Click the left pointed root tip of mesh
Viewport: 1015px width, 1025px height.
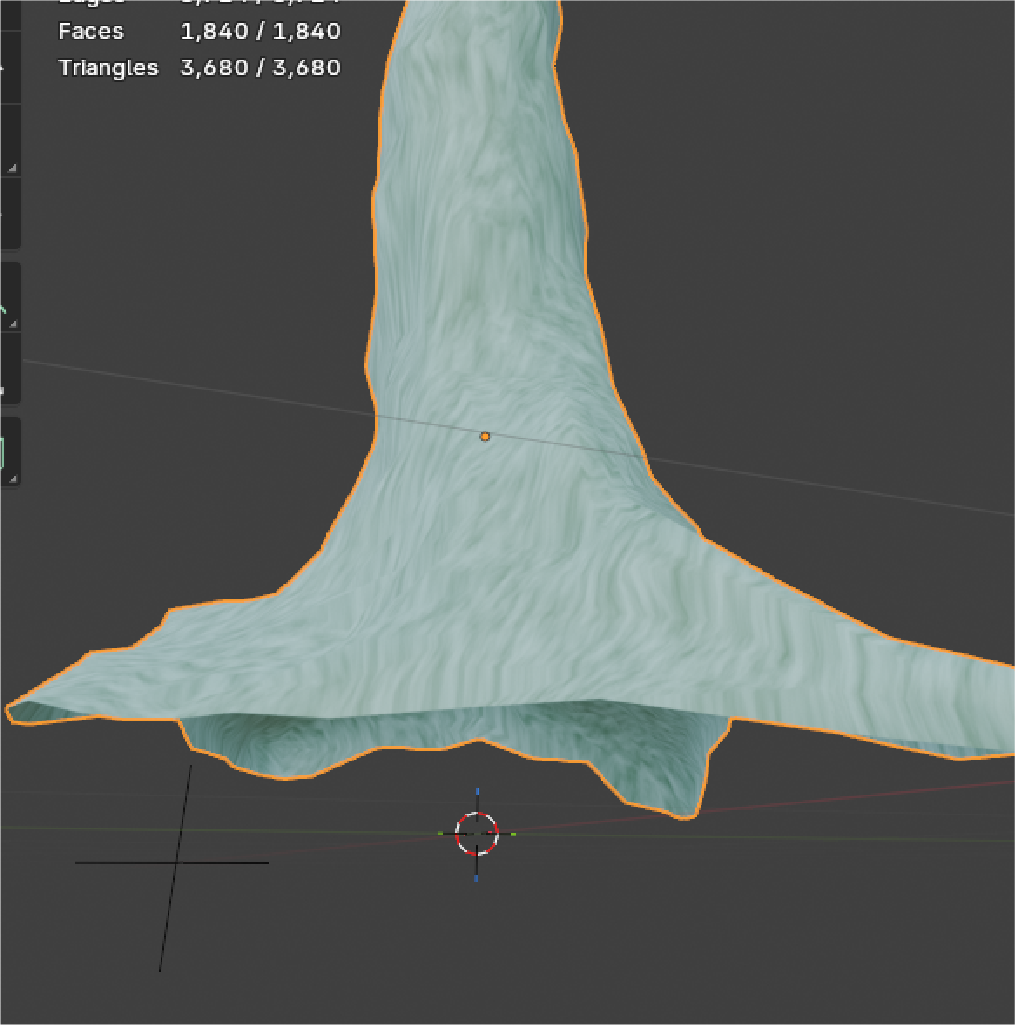pos(18,710)
